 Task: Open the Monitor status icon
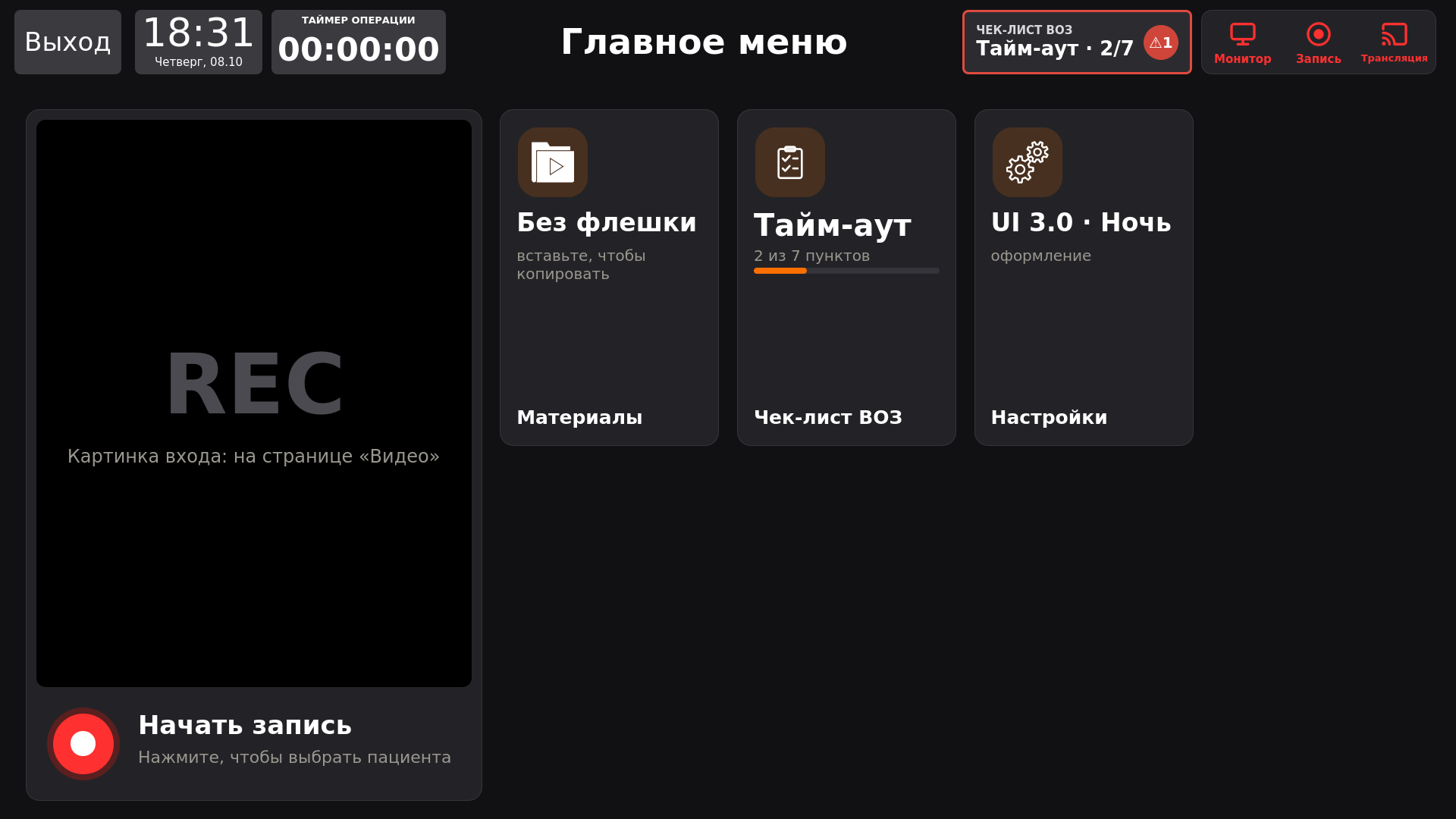[x=1242, y=34]
